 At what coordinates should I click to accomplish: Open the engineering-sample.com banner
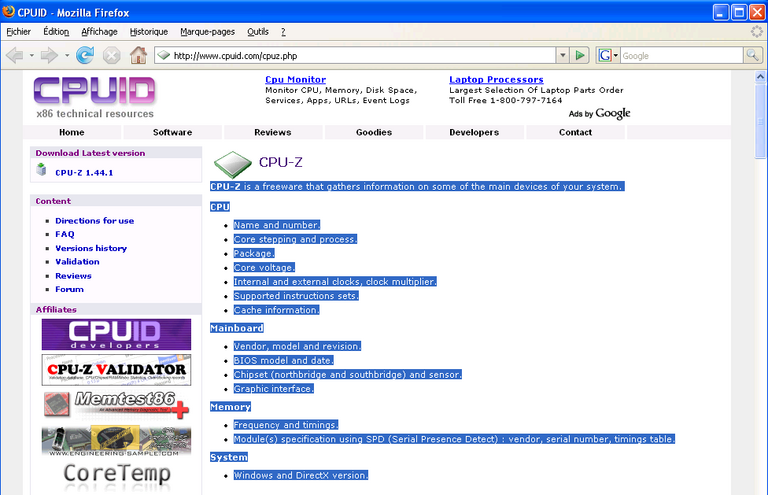[x=116, y=441]
